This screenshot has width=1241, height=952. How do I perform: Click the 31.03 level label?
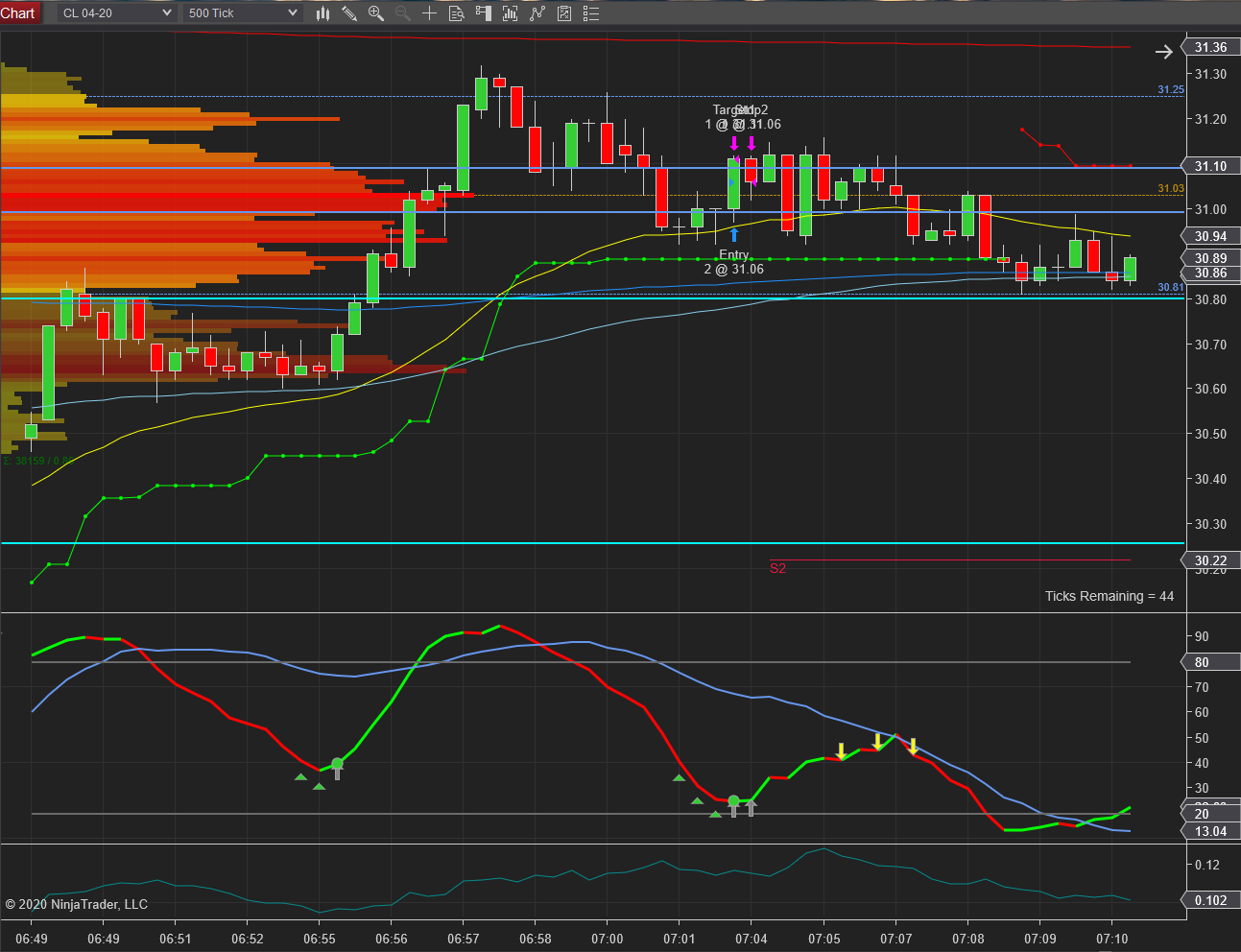point(1171,189)
